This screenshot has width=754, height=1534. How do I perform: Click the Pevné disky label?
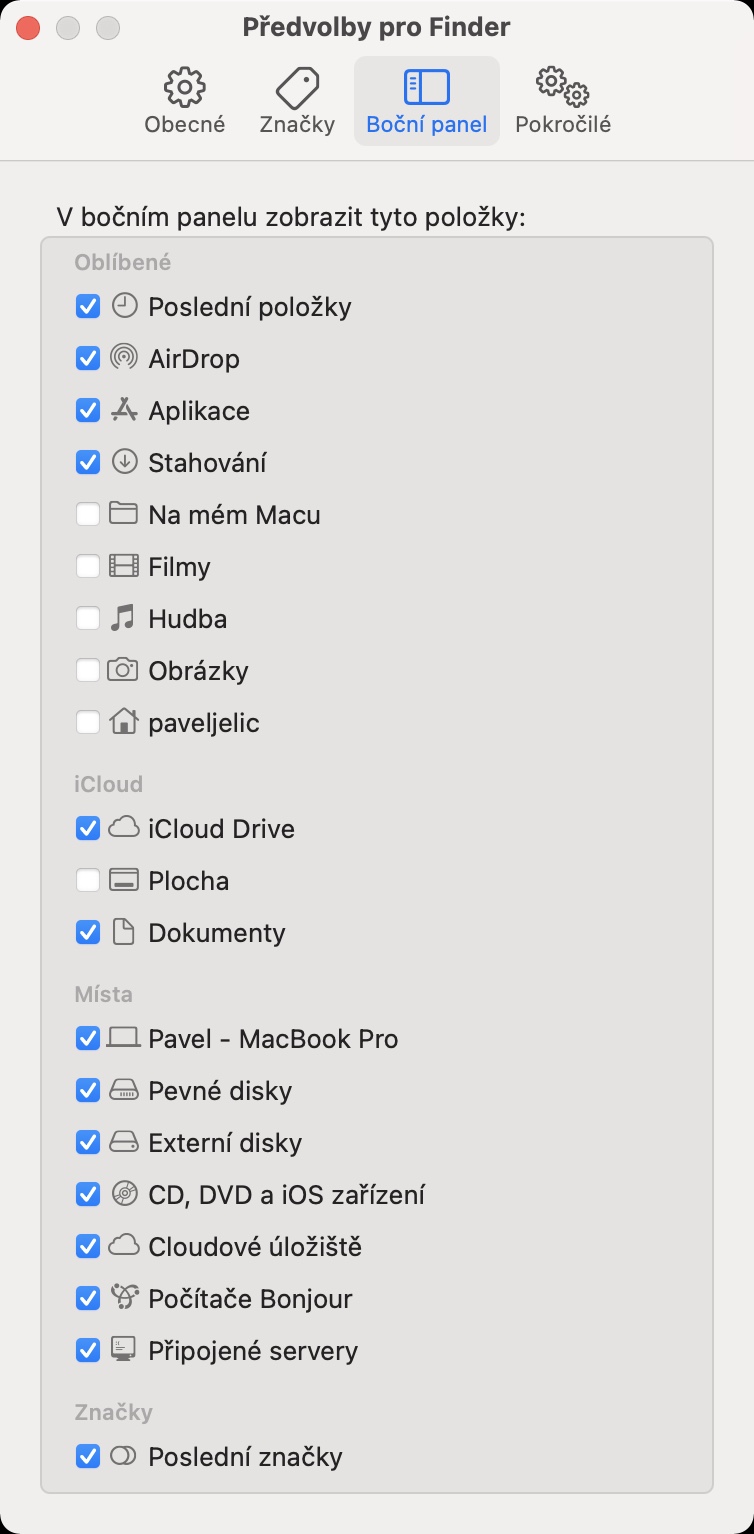point(220,1091)
